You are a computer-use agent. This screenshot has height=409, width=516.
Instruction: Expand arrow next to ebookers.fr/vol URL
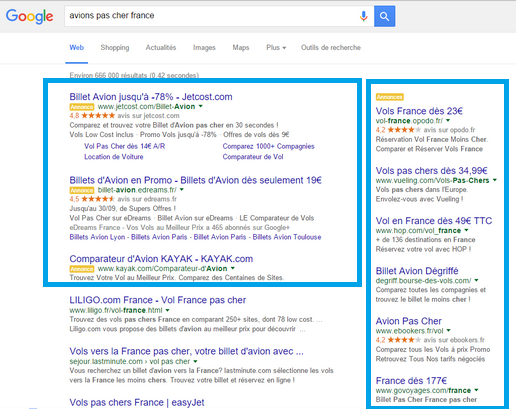[x=449, y=331]
